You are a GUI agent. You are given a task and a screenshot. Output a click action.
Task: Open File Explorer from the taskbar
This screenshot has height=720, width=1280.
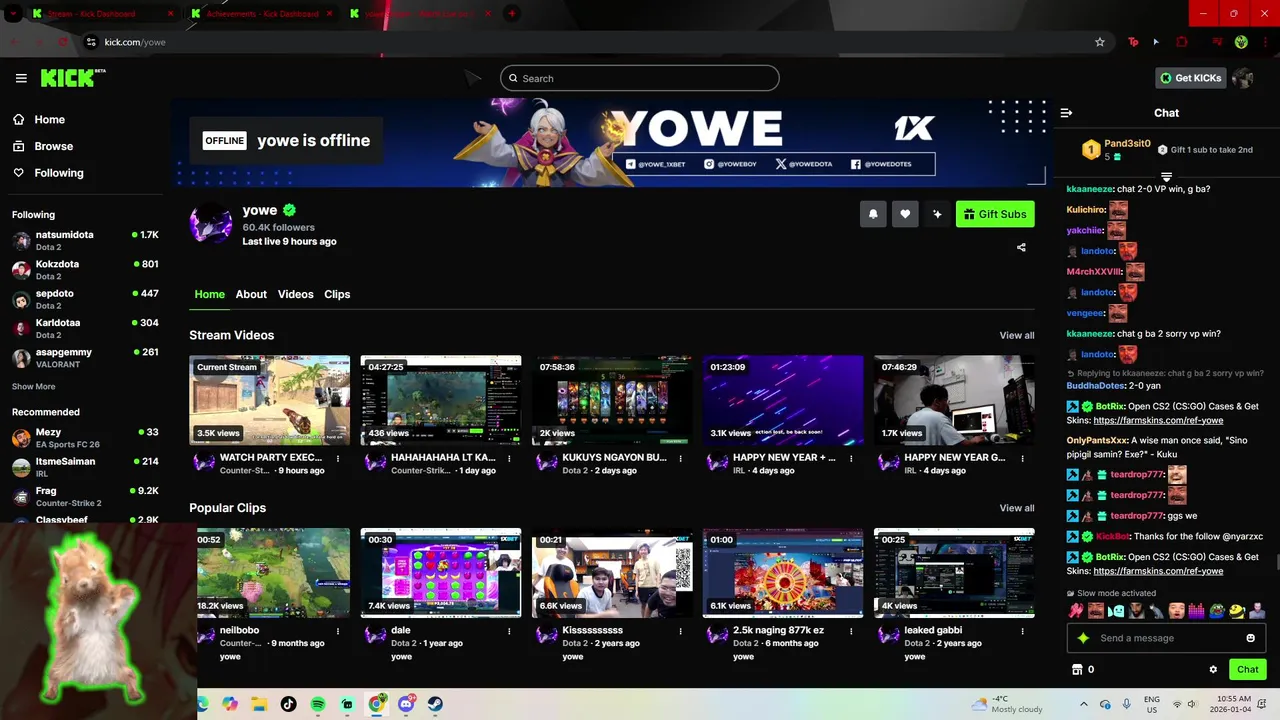(259, 704)
